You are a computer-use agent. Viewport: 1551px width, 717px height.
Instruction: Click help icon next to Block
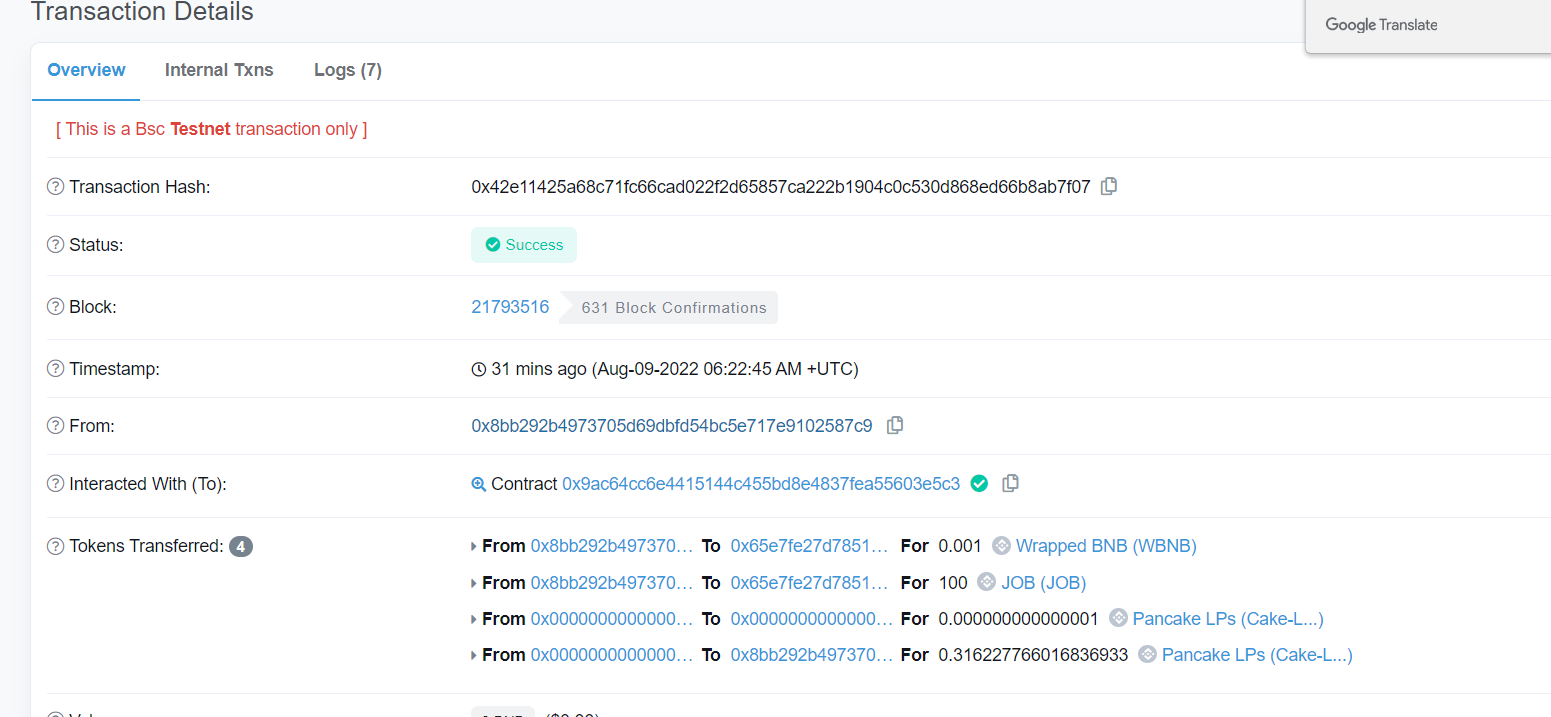click(x=56, y=307)
